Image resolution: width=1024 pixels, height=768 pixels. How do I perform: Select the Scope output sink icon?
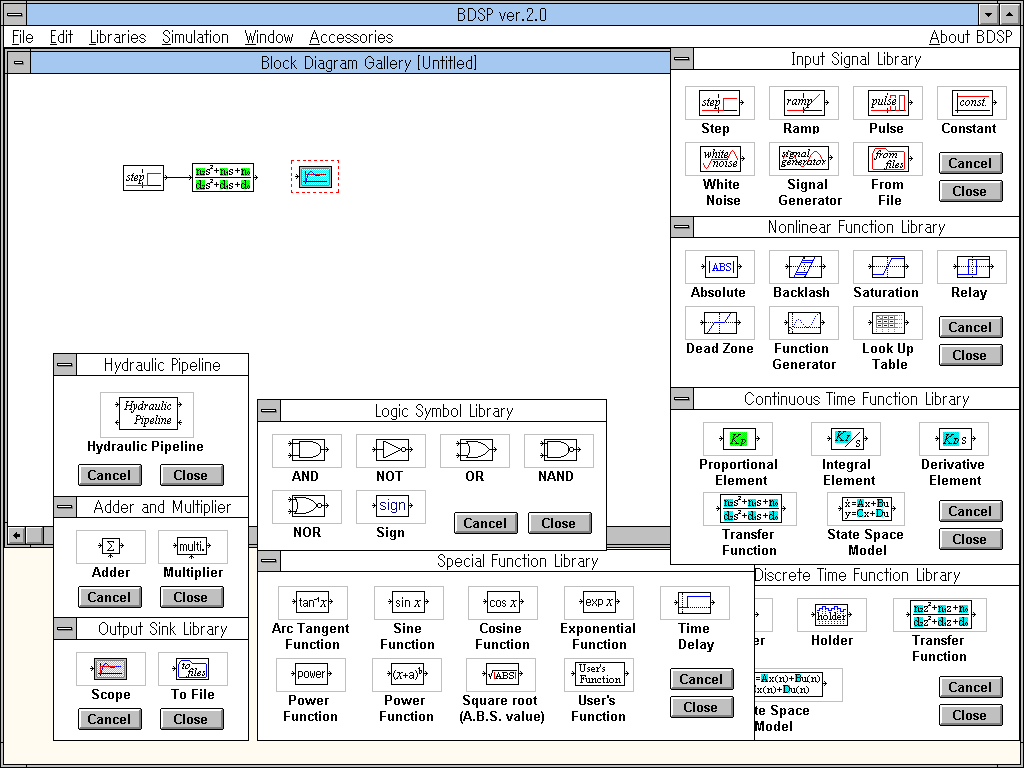click(110, 669)
